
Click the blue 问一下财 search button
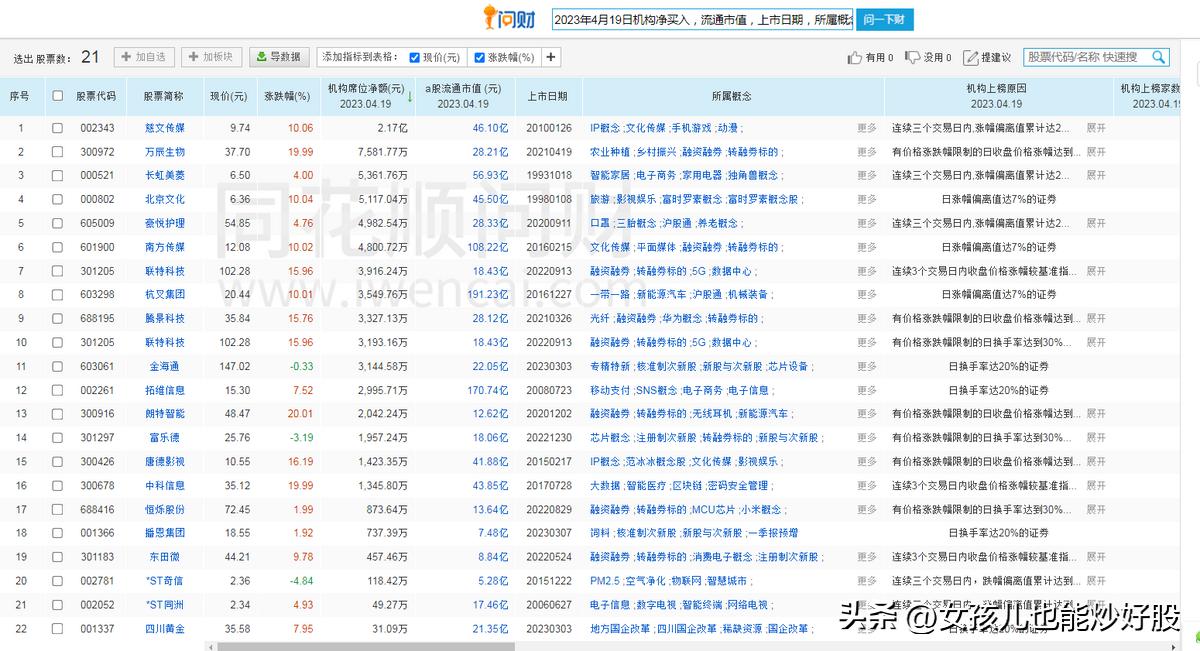click(x=883, y=19)
